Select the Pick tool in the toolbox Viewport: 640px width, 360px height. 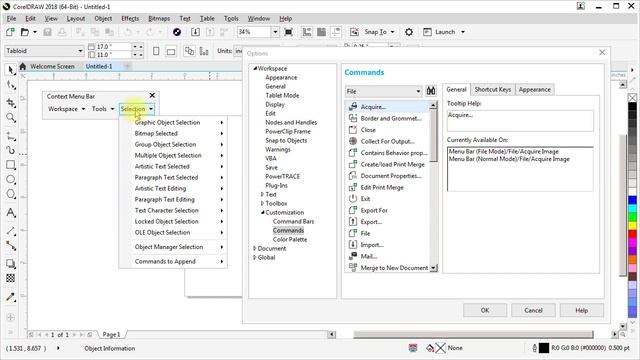11,70
